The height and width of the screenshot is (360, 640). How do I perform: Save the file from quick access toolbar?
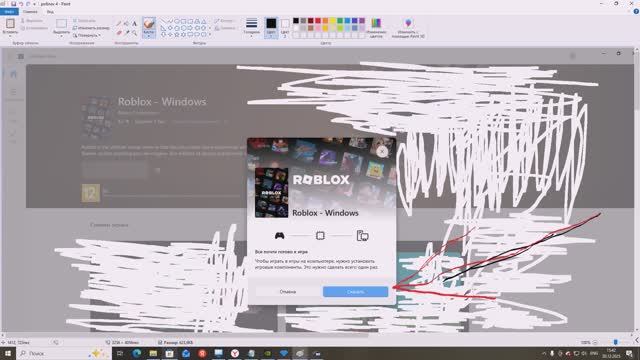13,4
